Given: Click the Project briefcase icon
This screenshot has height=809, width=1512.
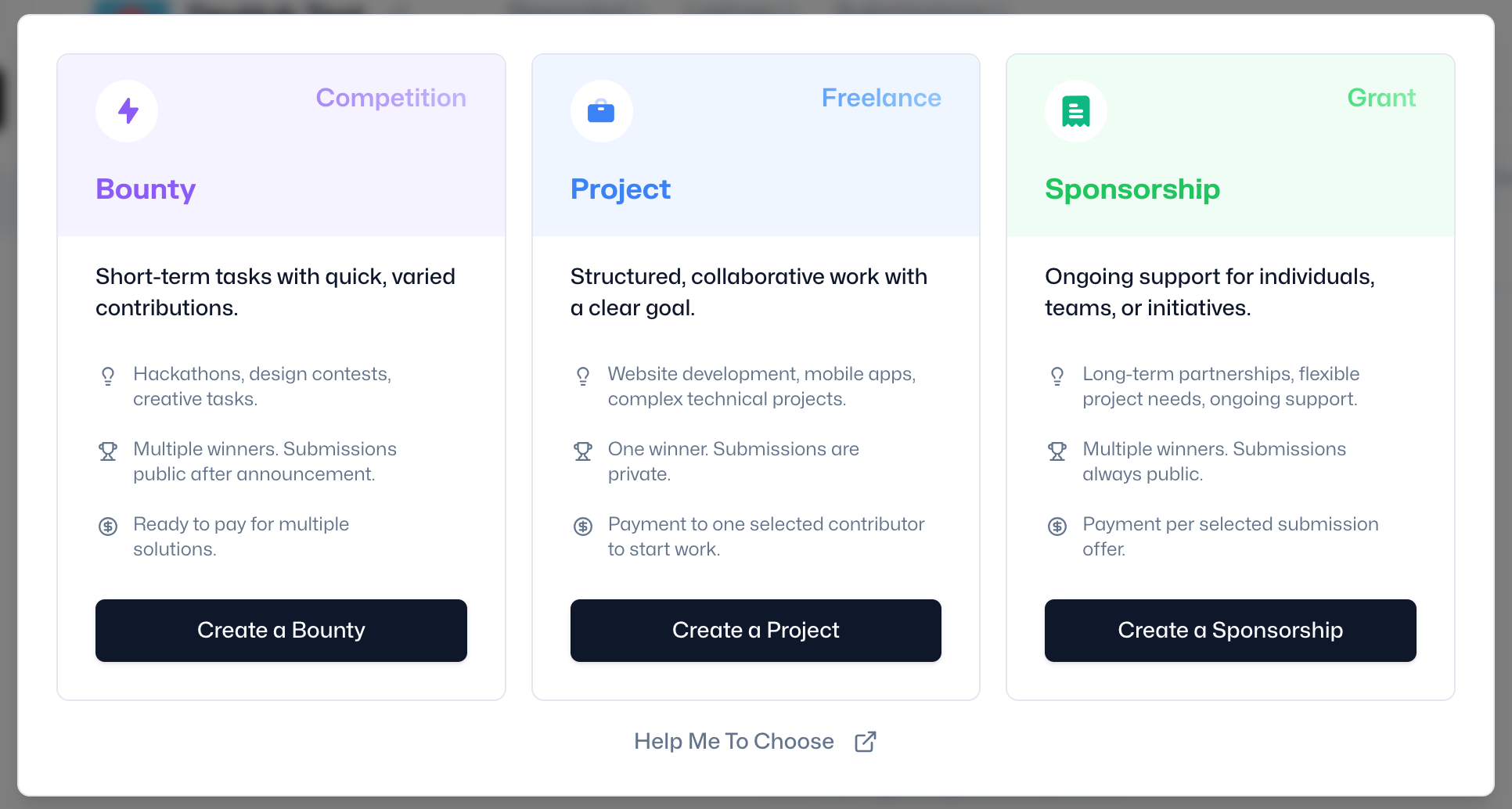Looking at the screenshot, I should tap(601, 111).
